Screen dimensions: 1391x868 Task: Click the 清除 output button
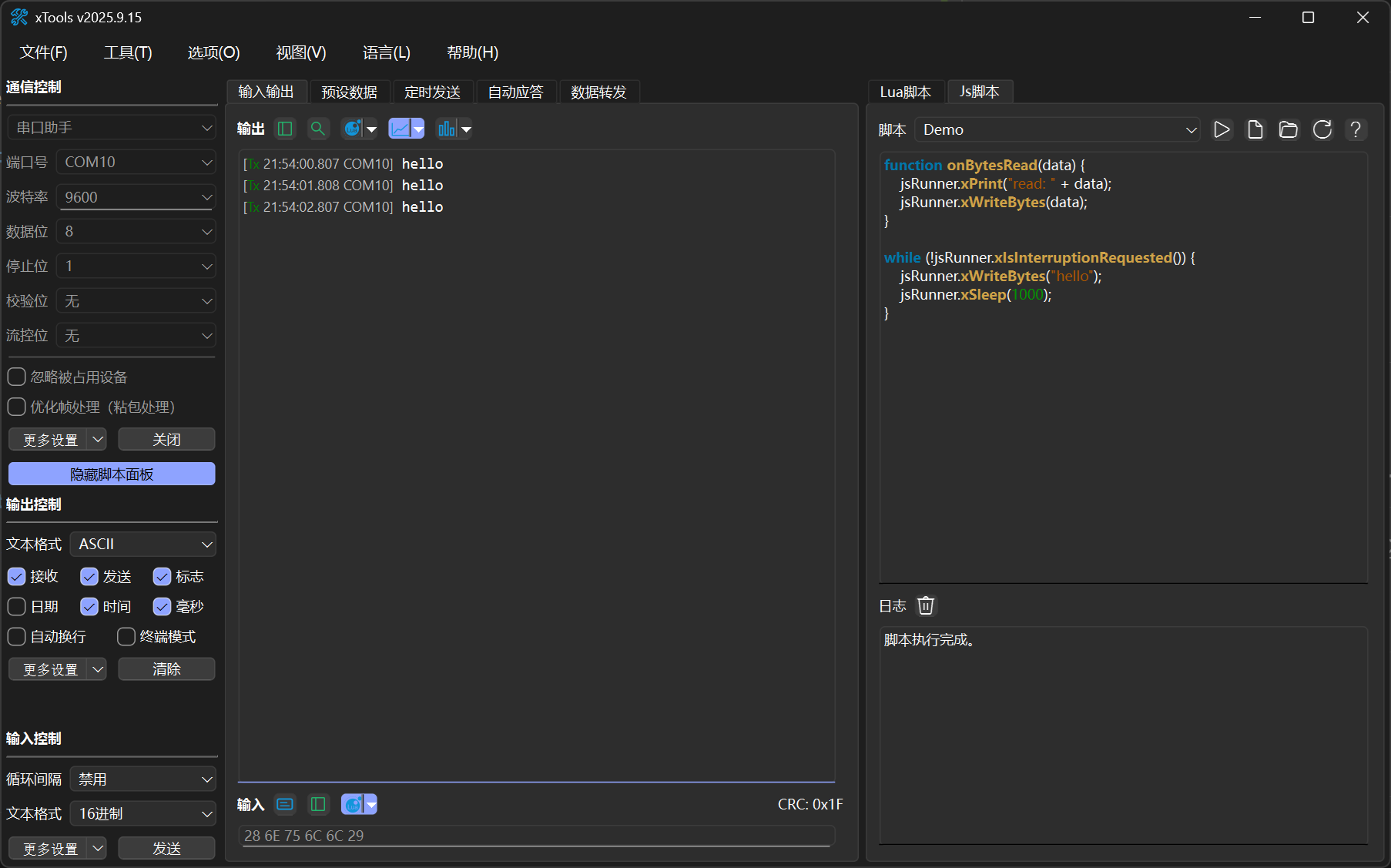pos(166,669)
